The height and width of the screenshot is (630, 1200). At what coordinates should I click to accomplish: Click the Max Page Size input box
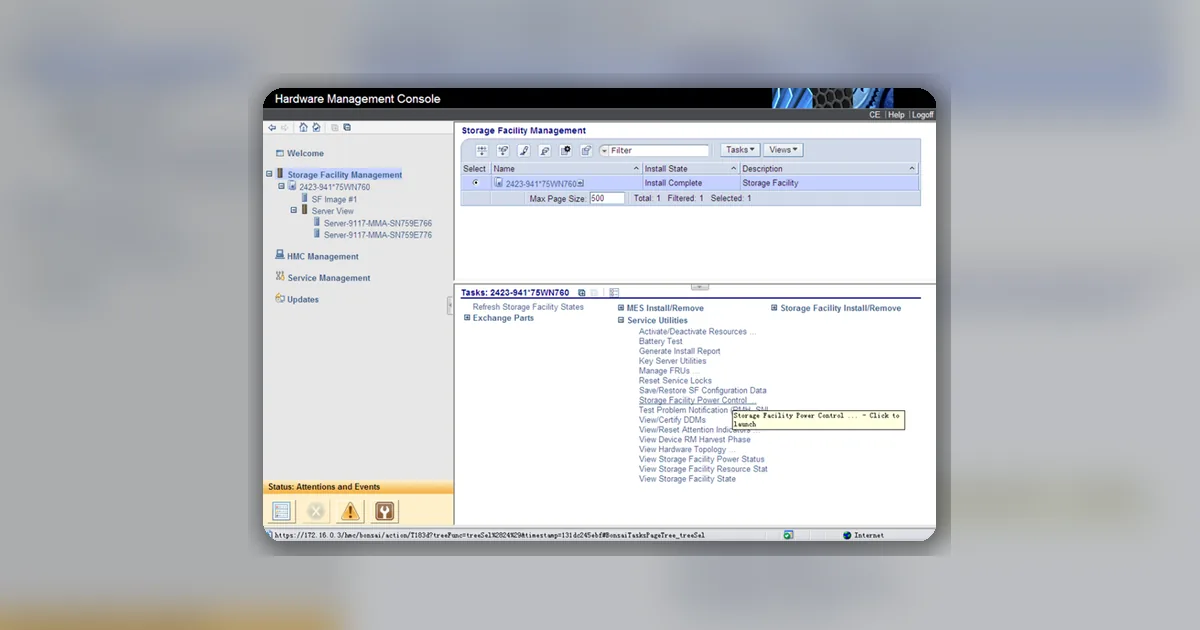coord(607,199)
